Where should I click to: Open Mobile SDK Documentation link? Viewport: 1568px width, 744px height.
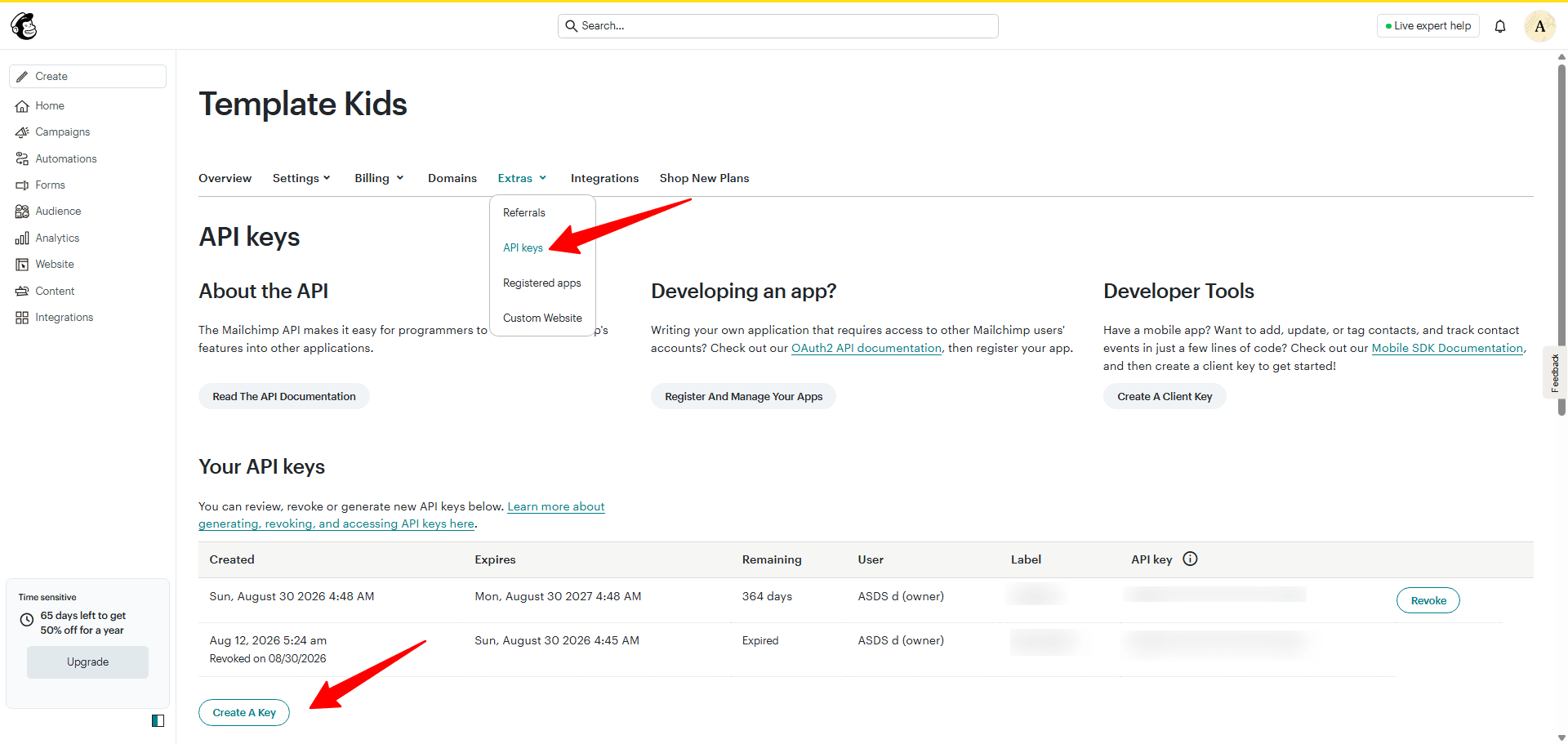(x=1447, y=348)
